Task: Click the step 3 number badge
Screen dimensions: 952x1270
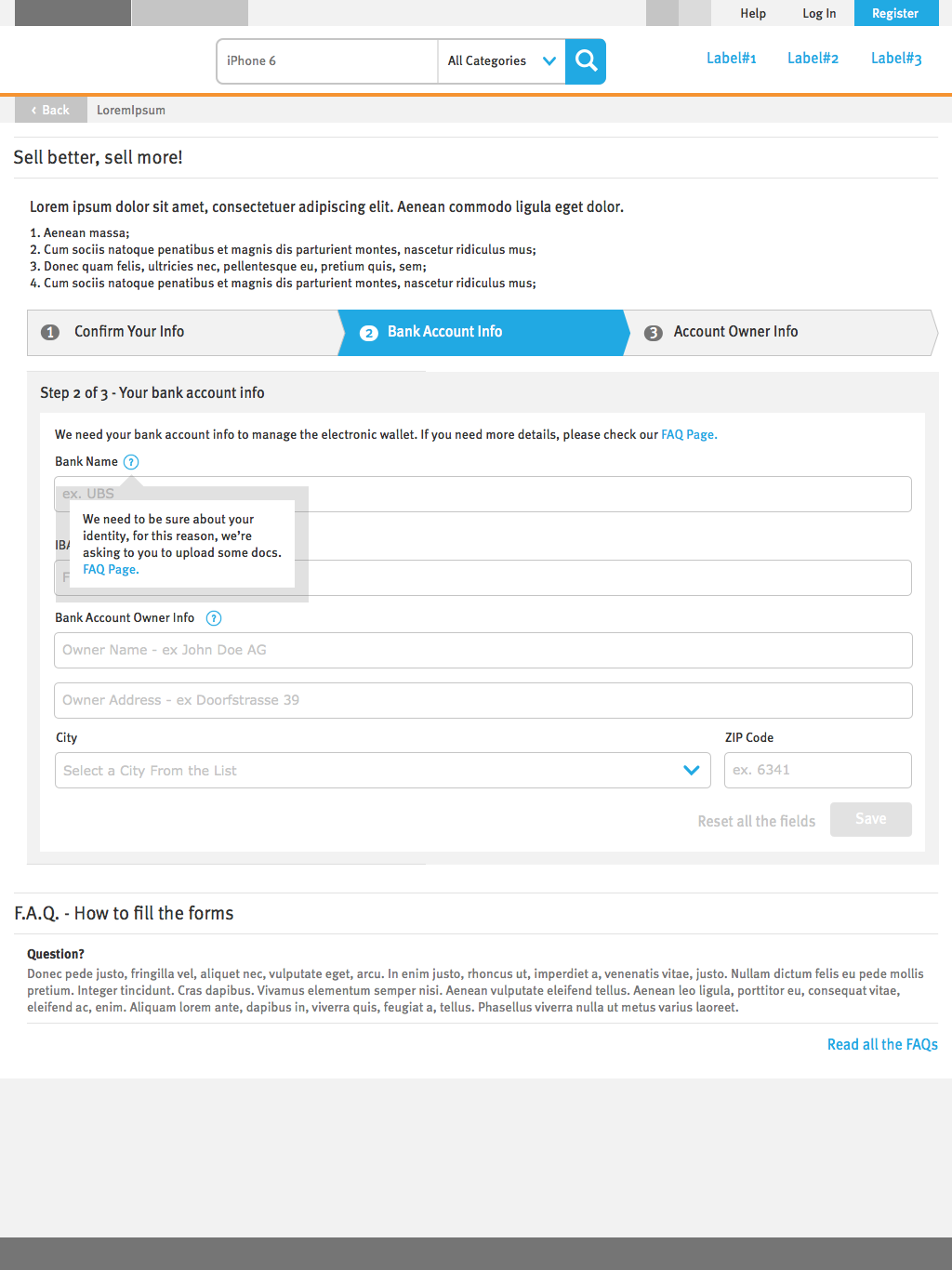Action: (x=654, y=333)
